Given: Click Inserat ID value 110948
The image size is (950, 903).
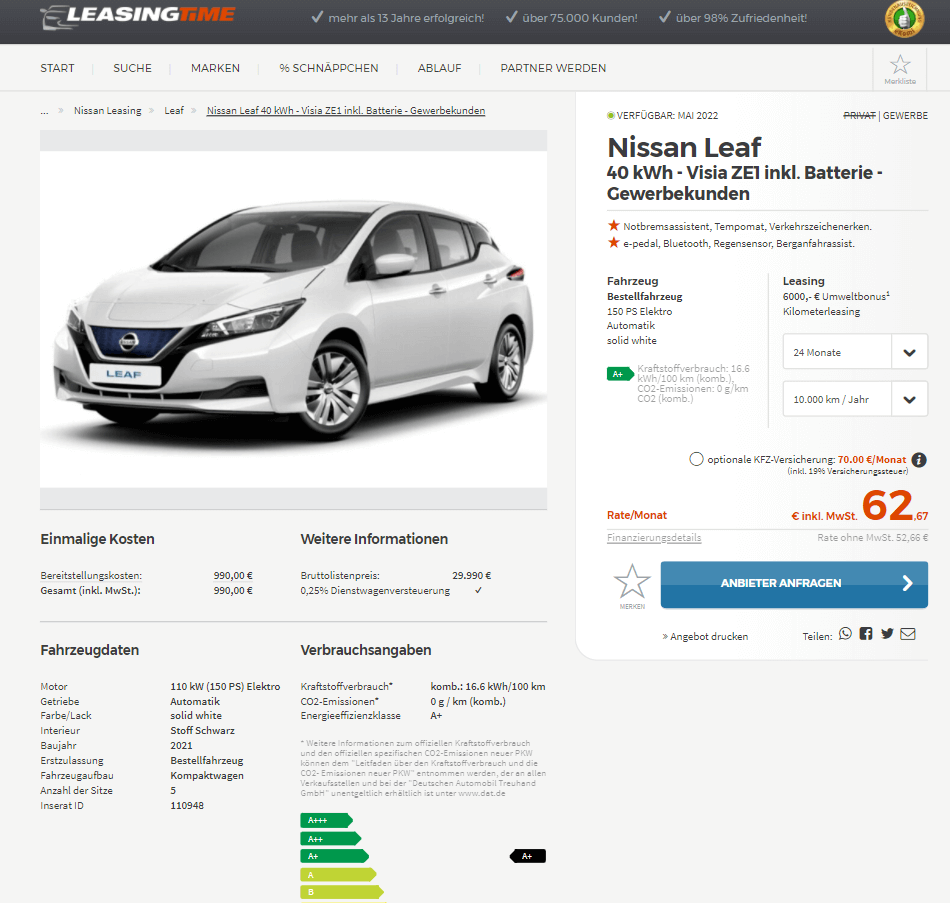Looking at the screenshot, I should [187, 805].
